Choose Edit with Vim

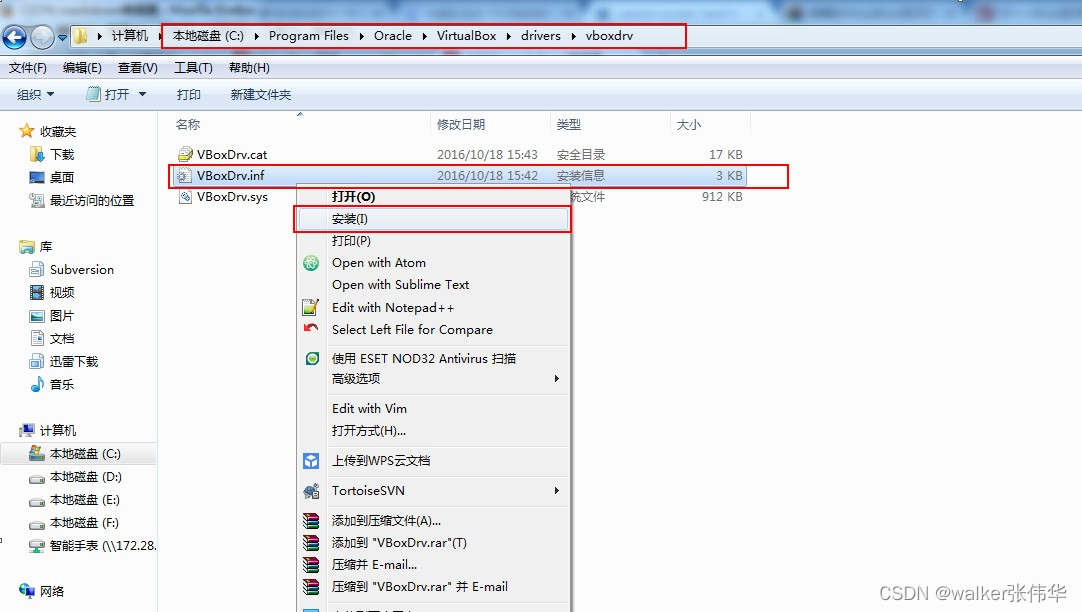coord(369,408)
